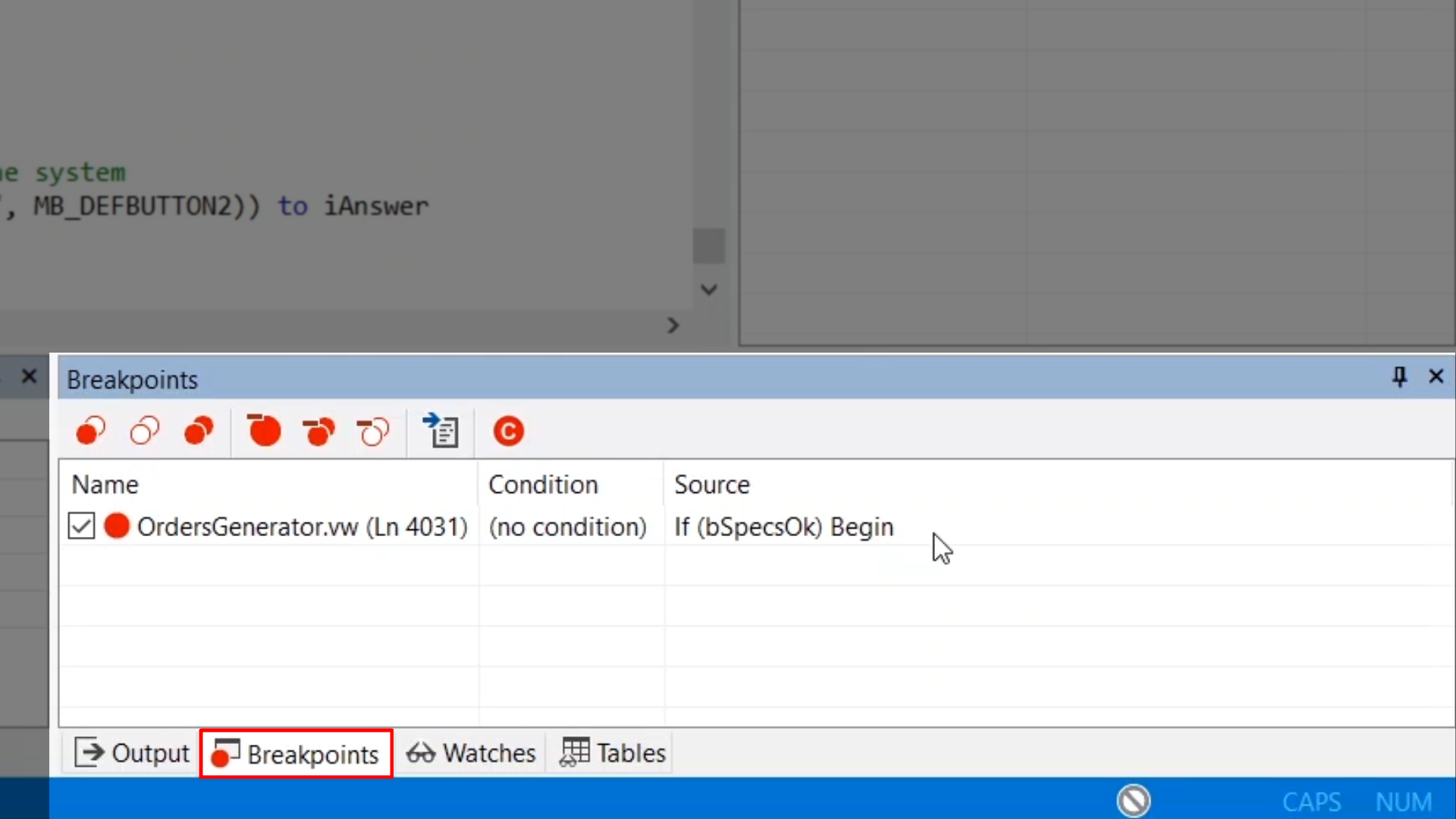The image size is (1456, 819).
Task: Click editor horizontal scroll right arrow
Action: (x=673, y=326)
